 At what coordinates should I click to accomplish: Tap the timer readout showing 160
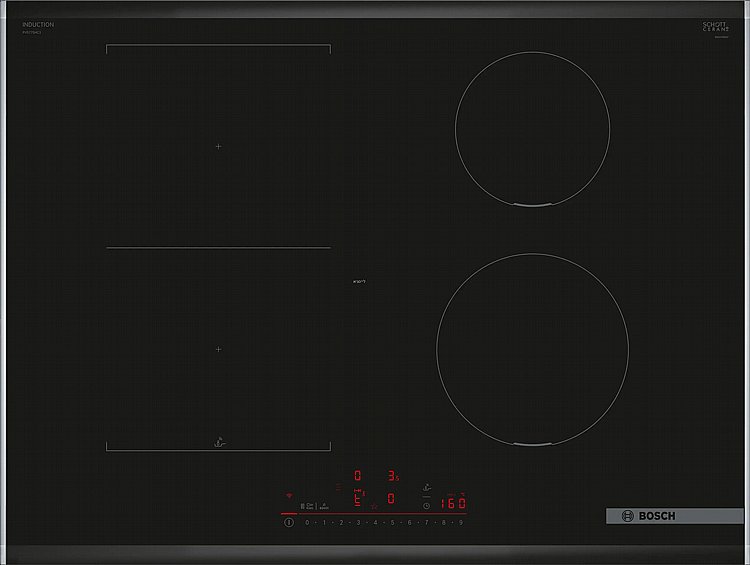click(x=455, y=504)
